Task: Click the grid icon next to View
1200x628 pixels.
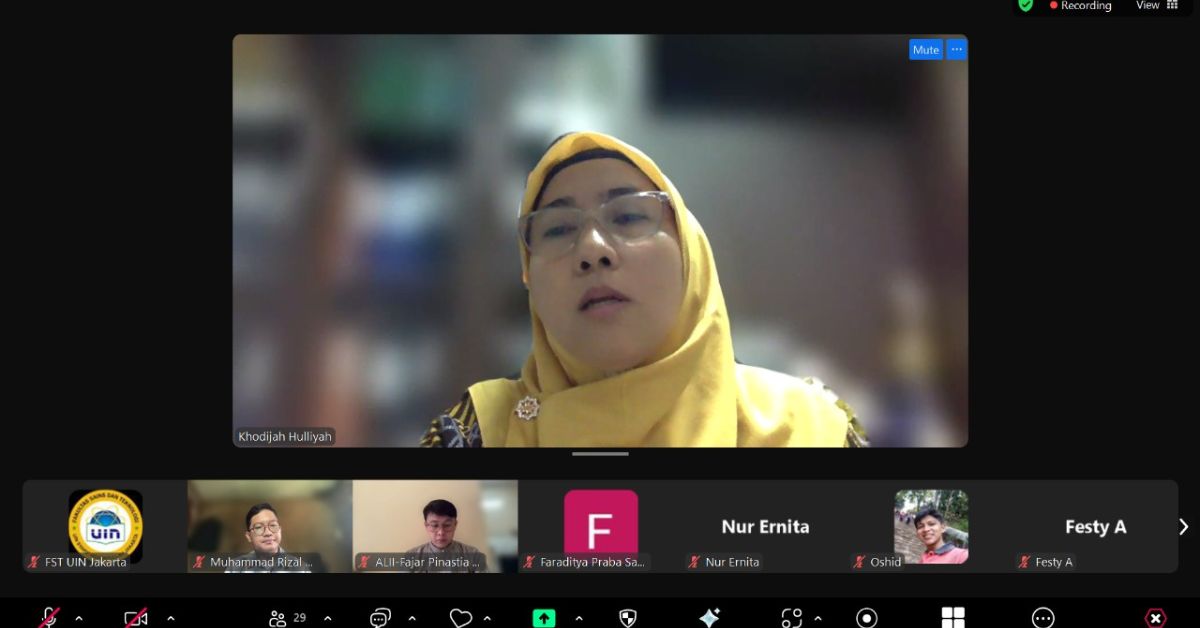Action: tap(1173, 5)
